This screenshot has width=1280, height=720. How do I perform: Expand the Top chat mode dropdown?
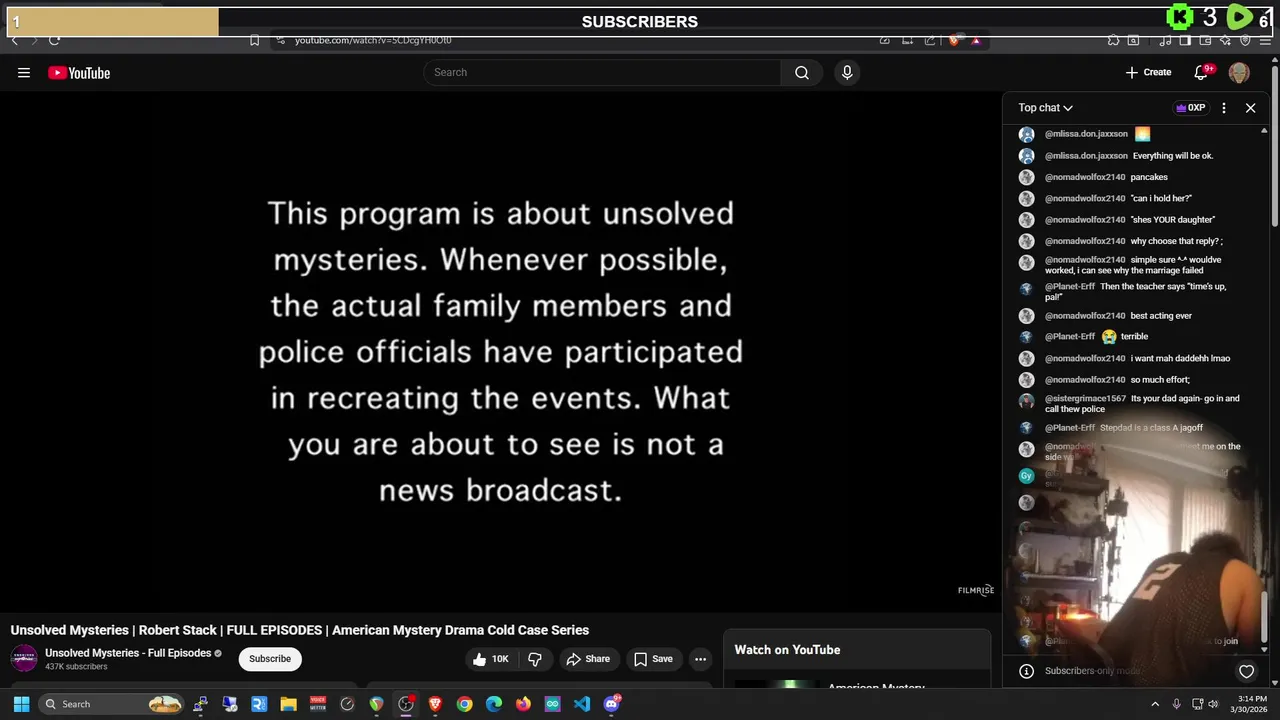coord(1045,107)
